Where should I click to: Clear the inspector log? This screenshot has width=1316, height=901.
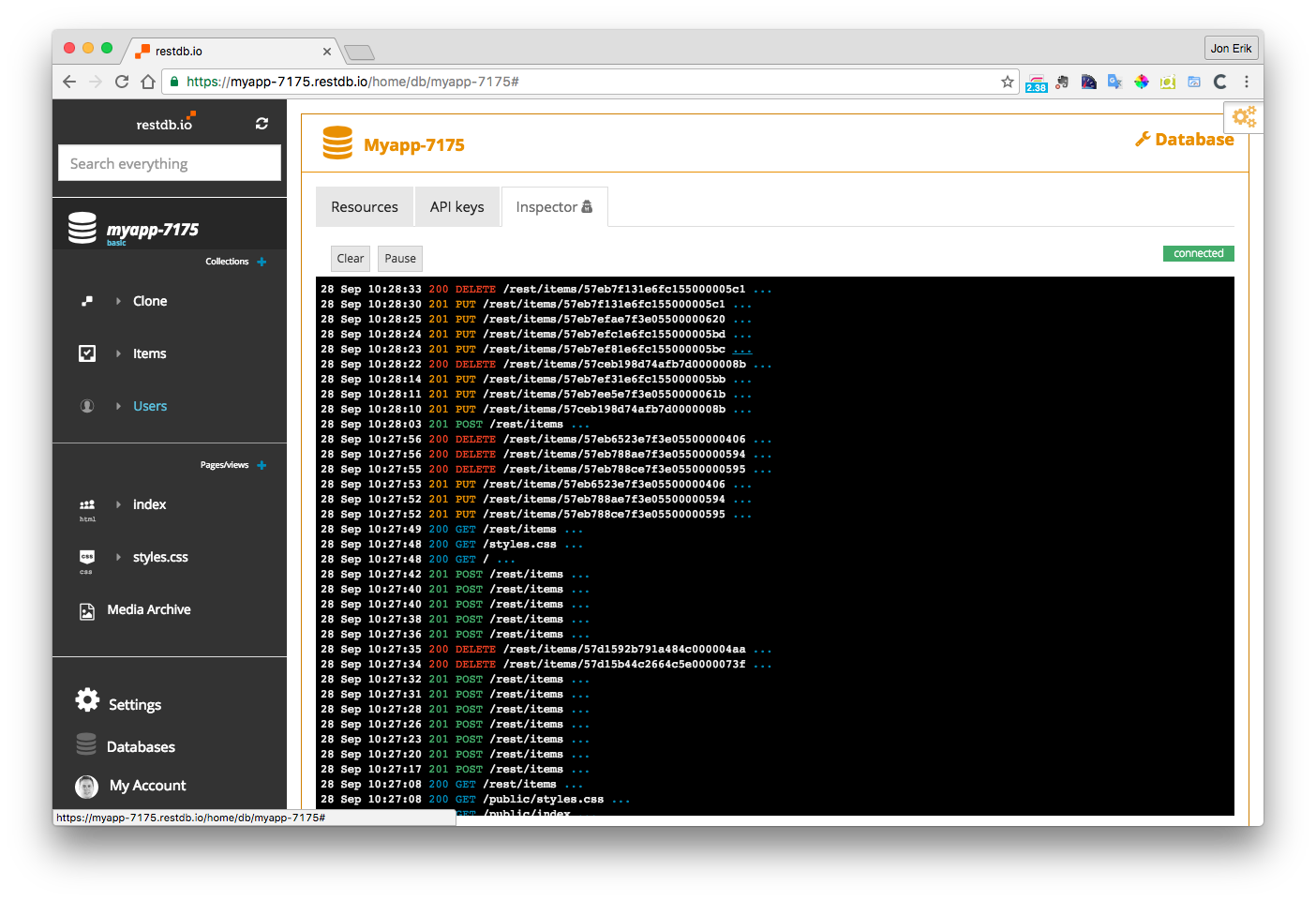351,259
